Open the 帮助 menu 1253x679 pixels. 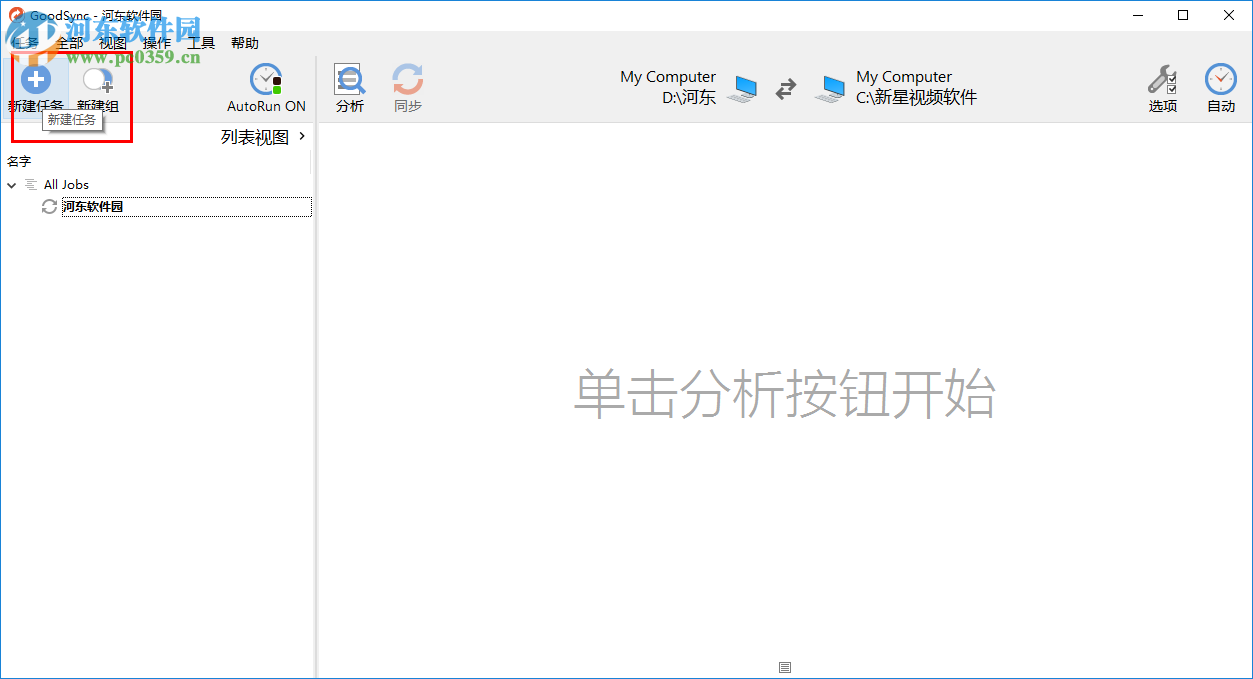[x=245, y=43]
